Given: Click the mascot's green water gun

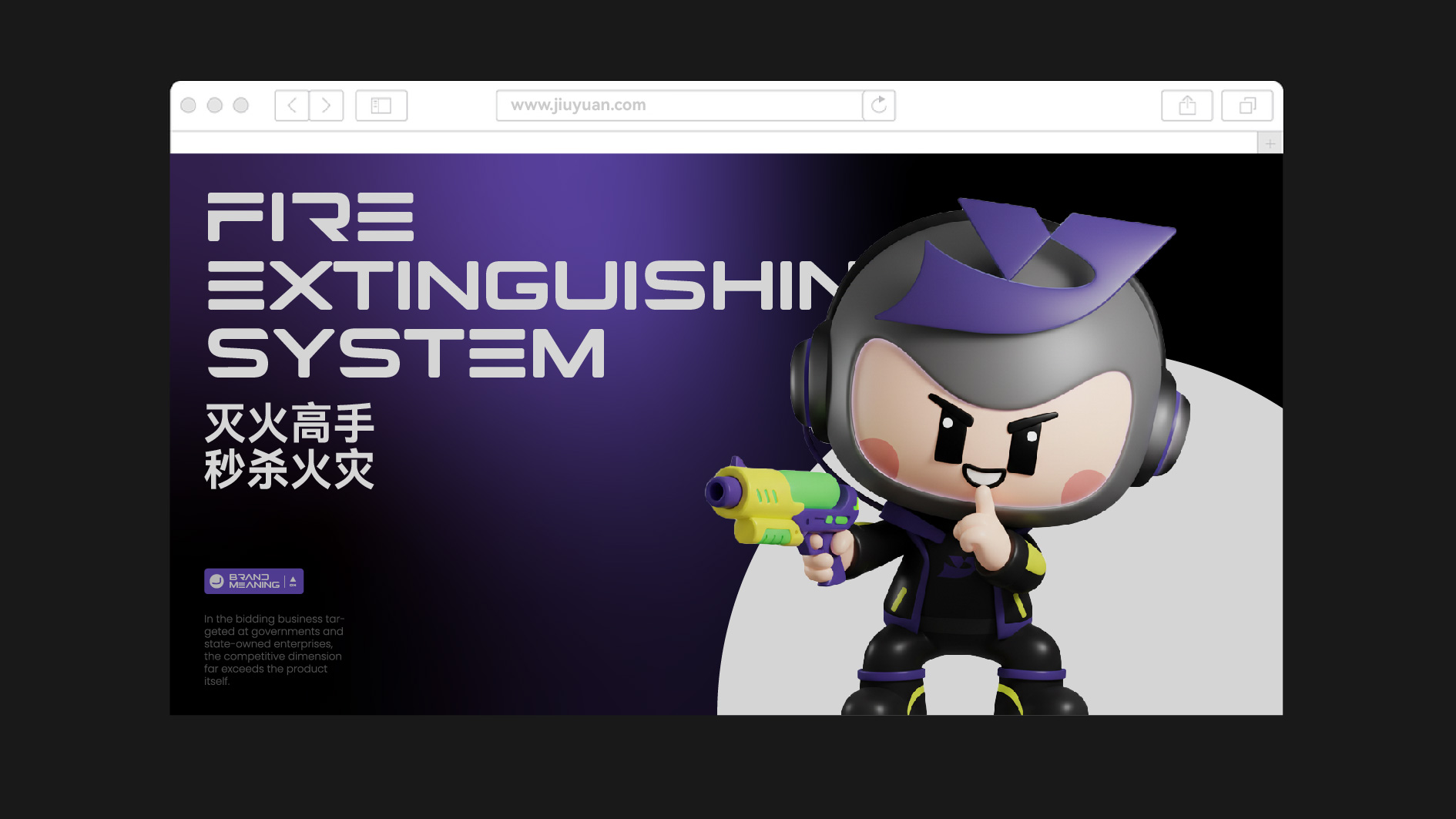Looking at the screenshot, I should point(780,505).
